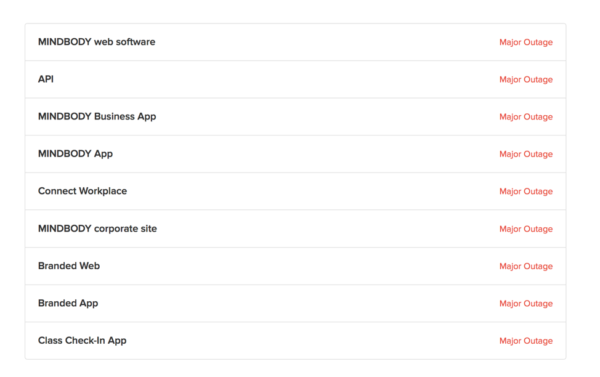Viewport: 600px width, 377px height.
Task: Click empty area of the Branded Web row
Action: tap(298, 266)
